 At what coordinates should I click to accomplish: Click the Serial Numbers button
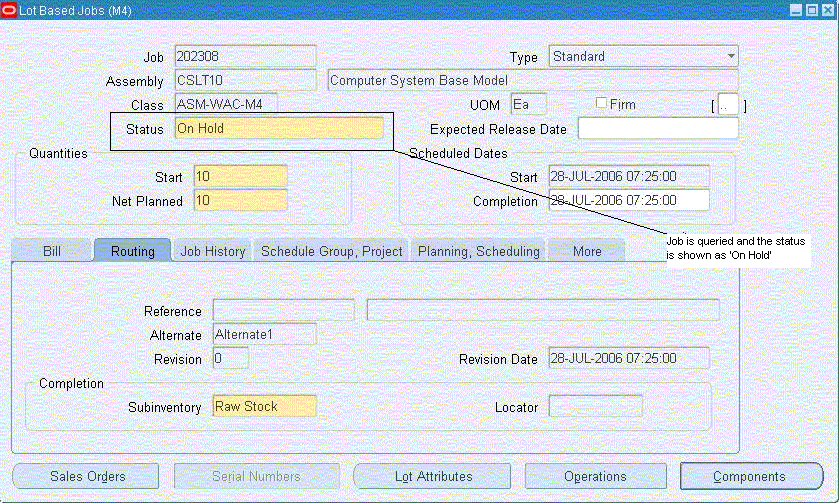[x=256, y=476]
